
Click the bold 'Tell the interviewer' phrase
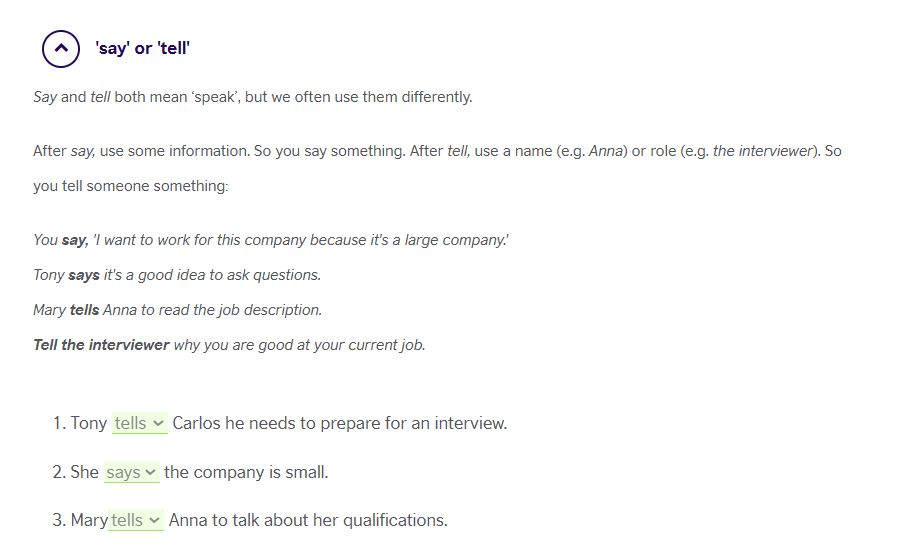point(101,345)
